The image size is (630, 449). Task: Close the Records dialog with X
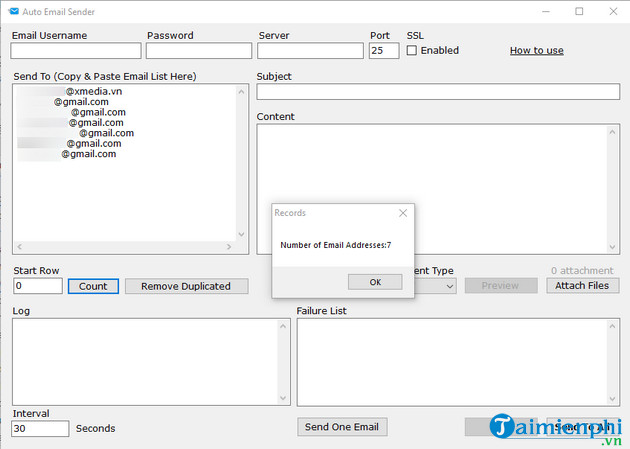(x=403, y=213)
